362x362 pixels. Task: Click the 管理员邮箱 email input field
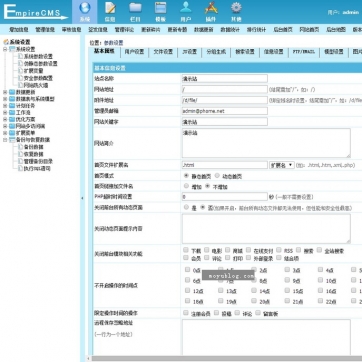point(225,111)
